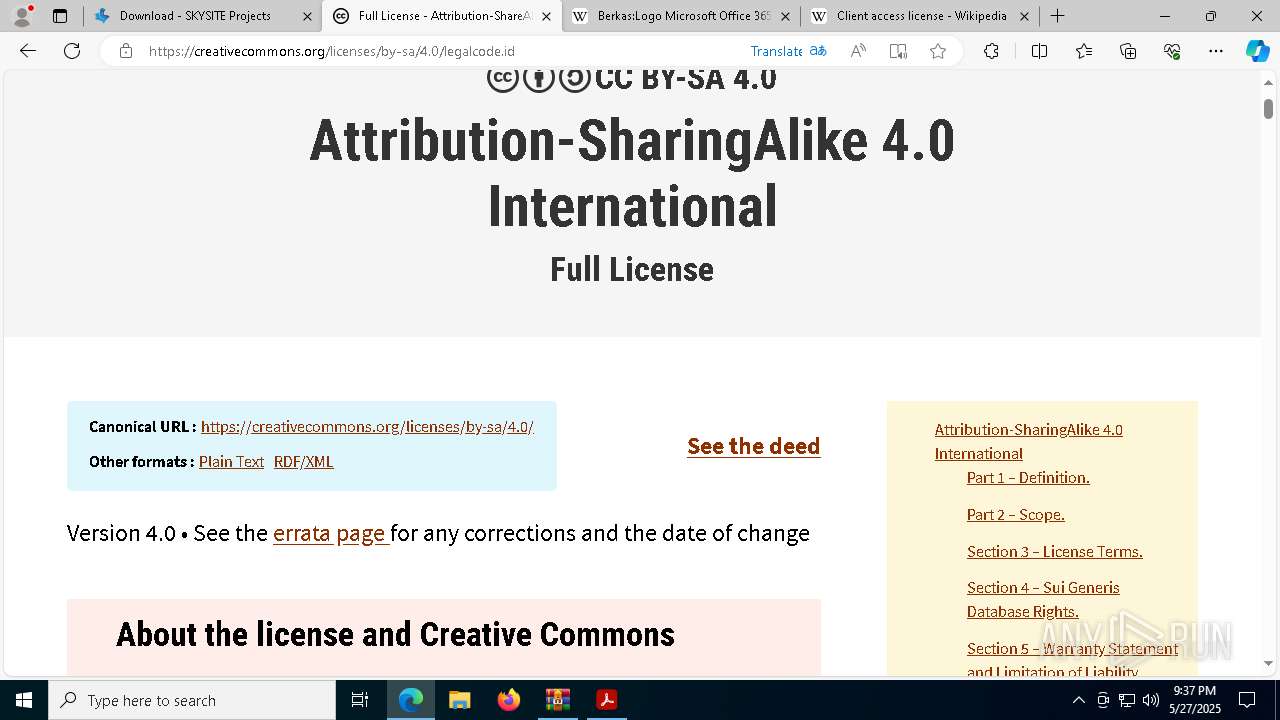The image size is (1280, 720).
Task: Select the Full License - Attribution-ShareAlike tab
Action: [441, 16]
